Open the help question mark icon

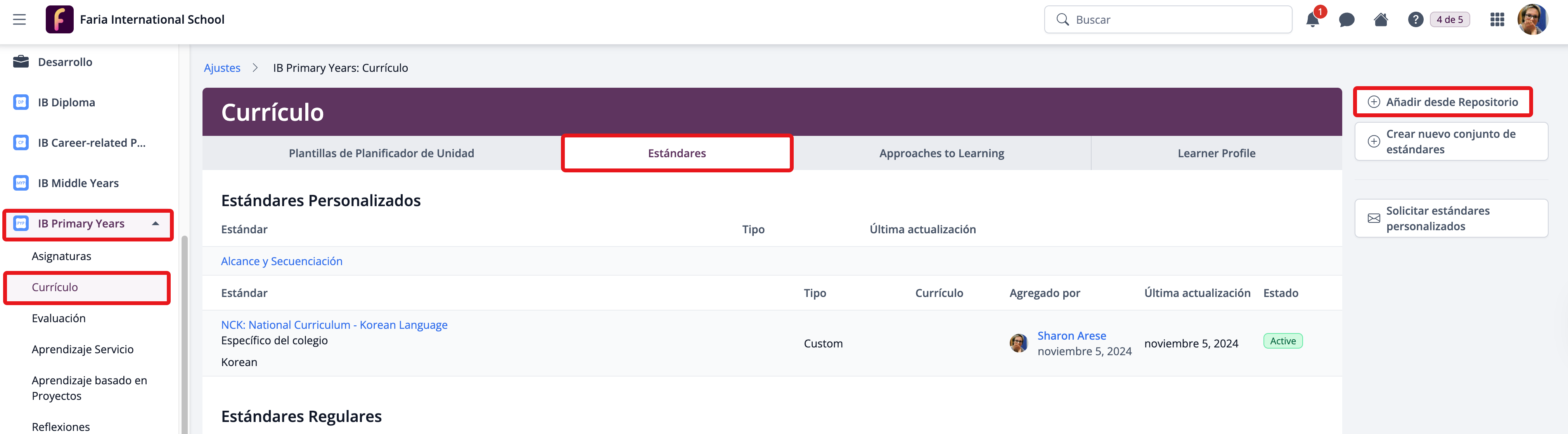tap(1415, 20)
